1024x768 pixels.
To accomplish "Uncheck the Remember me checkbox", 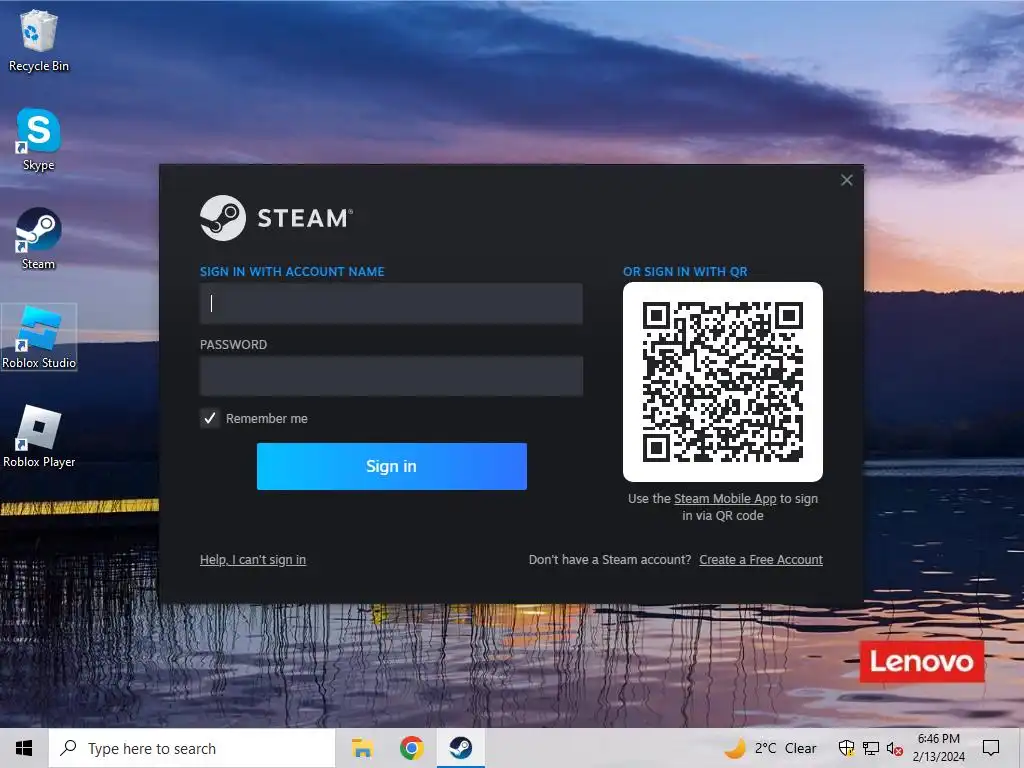I will click(x=210, y=418).
